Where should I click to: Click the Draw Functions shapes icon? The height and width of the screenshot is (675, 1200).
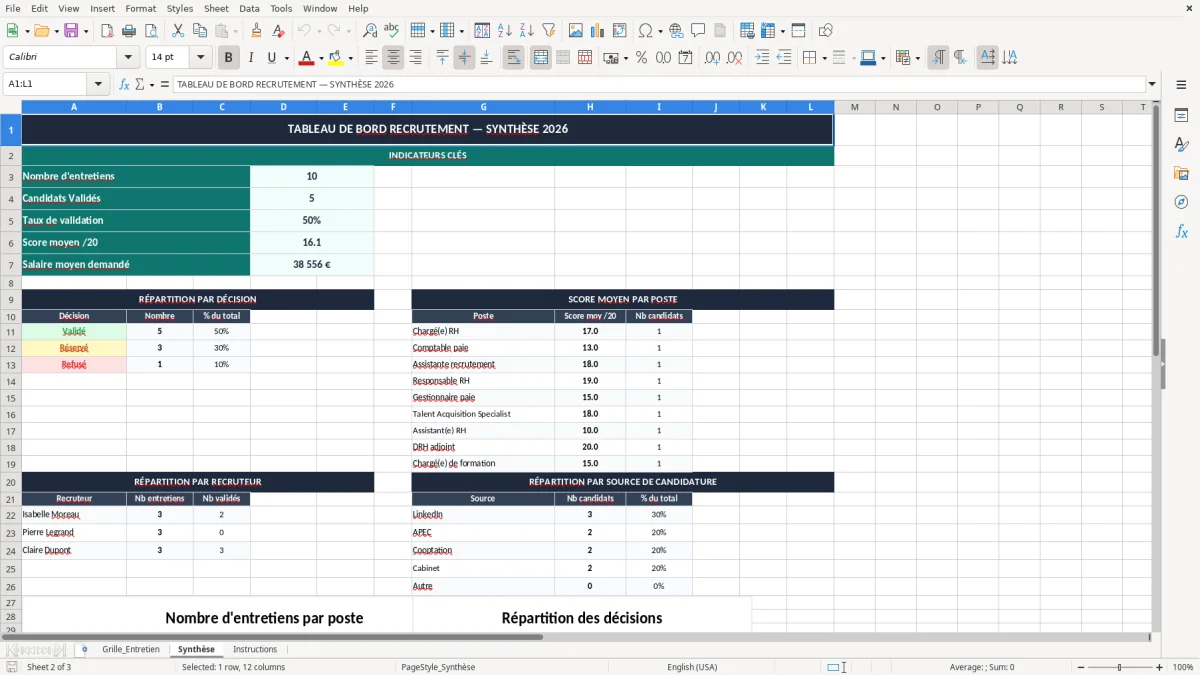click(825, 31)
